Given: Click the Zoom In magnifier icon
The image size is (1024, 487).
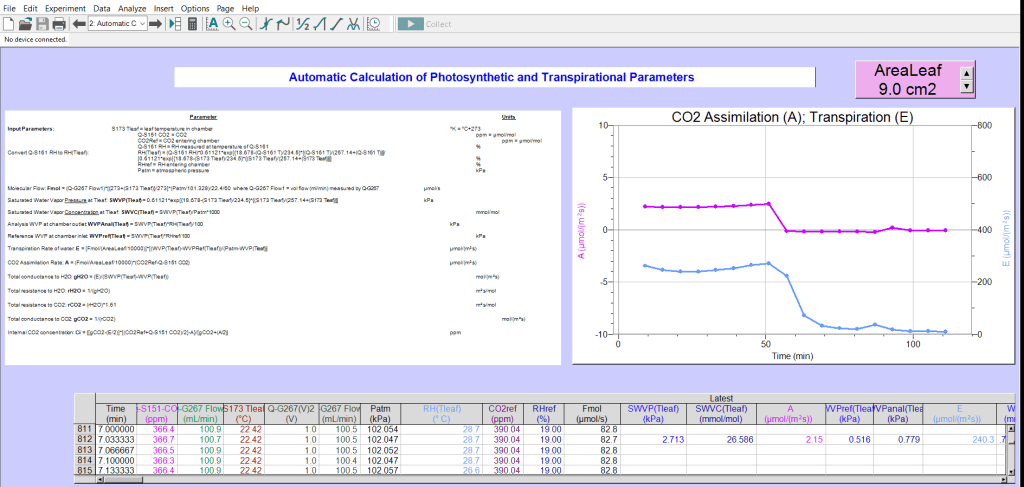Looking at the screenshot, I should coord(229,23).
